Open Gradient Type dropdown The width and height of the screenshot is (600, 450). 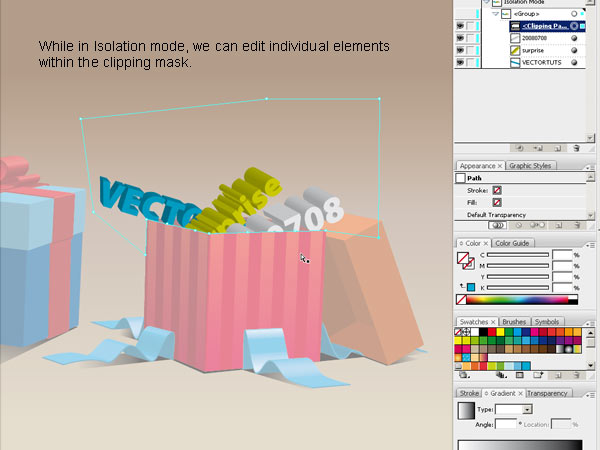tap(527, 410)
